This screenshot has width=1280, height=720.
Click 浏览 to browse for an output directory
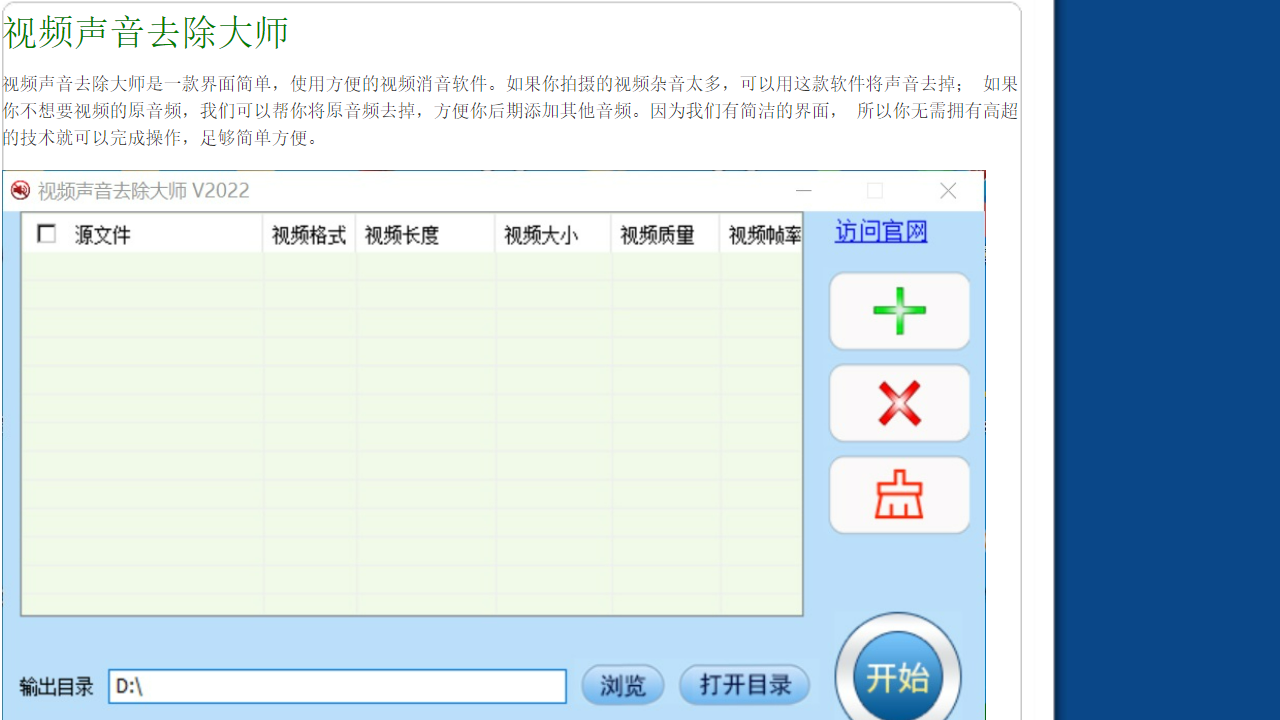click(x=622, y=685)
